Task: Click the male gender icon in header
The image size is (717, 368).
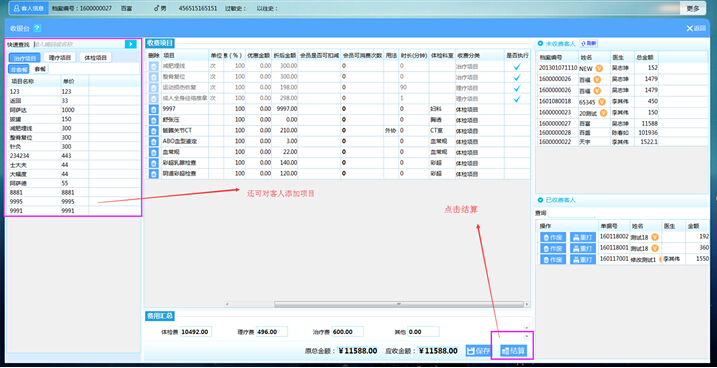Action: 157,8
